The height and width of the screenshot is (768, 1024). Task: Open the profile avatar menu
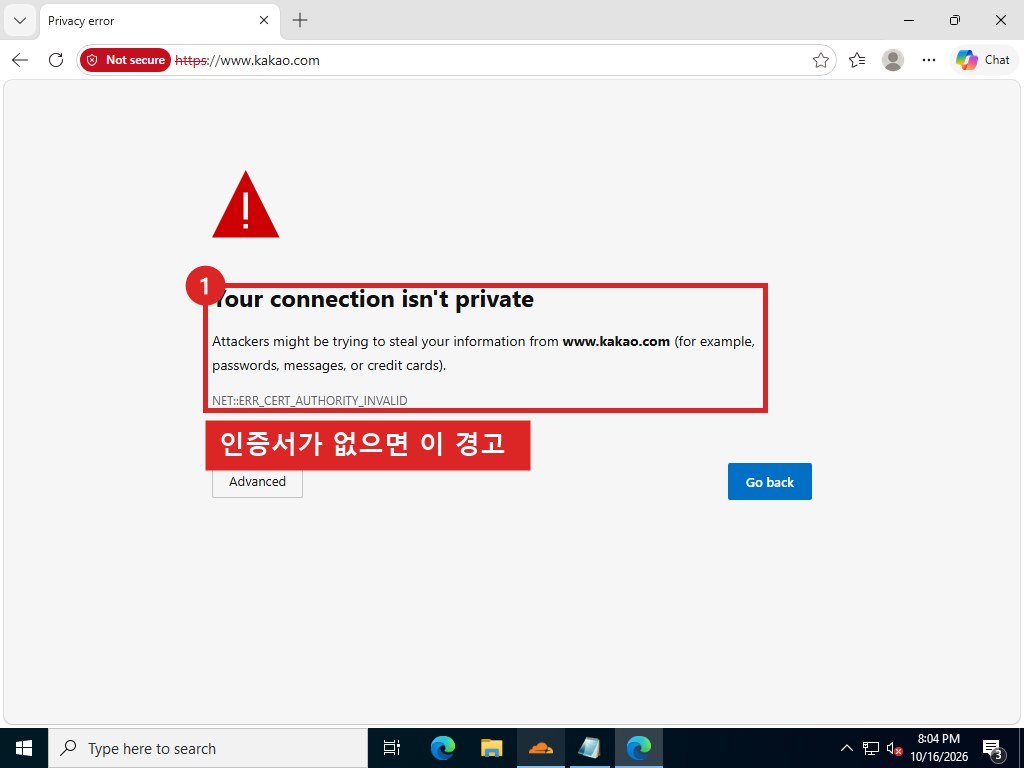pos(893,60)
